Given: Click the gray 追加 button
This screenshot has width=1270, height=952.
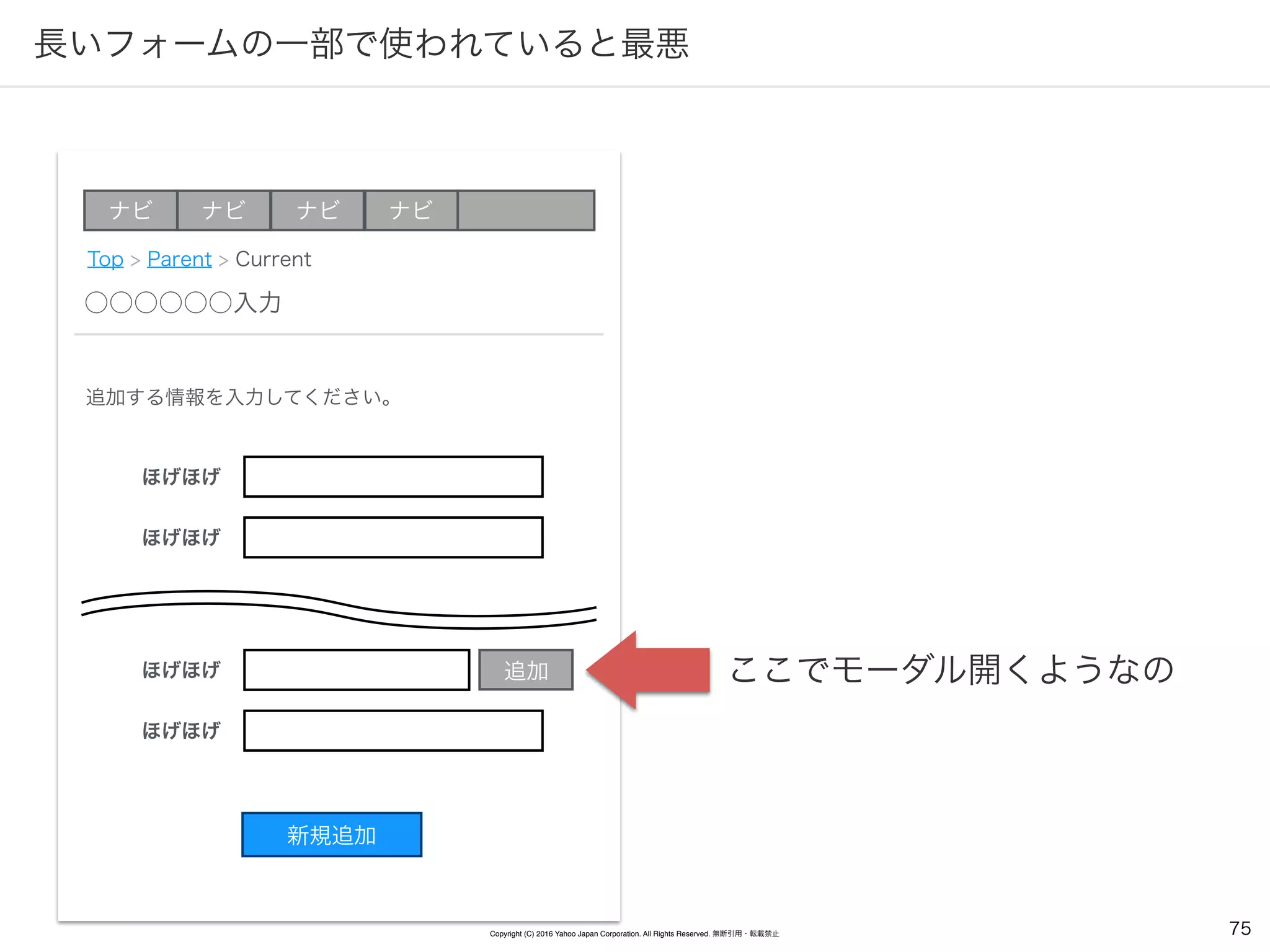Looking at the screenshot, I should click(x=526, y=669).
